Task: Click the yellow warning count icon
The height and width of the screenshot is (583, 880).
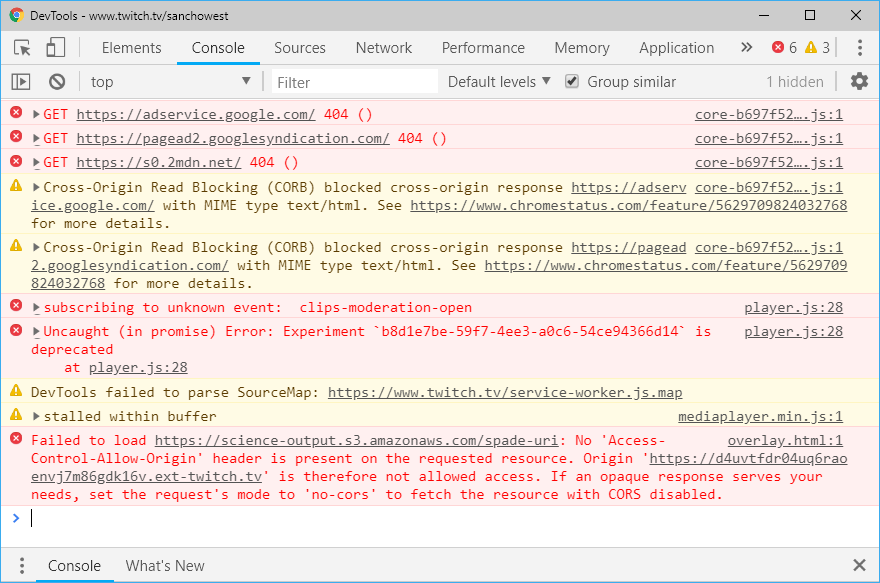Action: (x=810, y=48)
